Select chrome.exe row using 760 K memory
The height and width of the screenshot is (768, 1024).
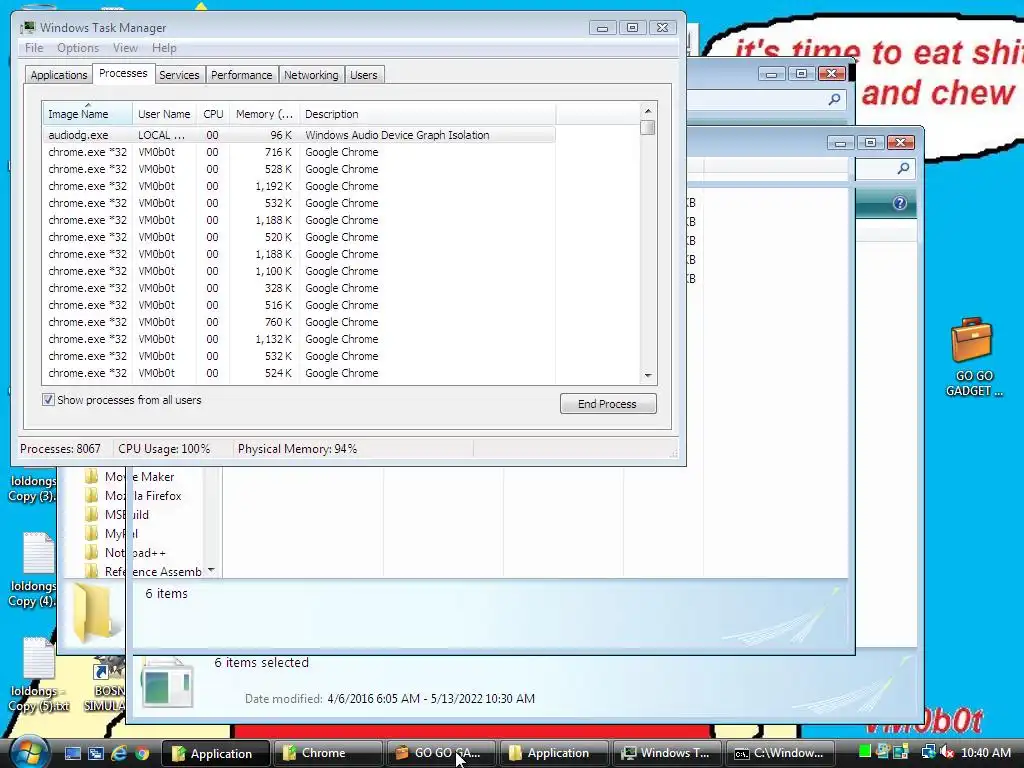(x=299, y=322)
